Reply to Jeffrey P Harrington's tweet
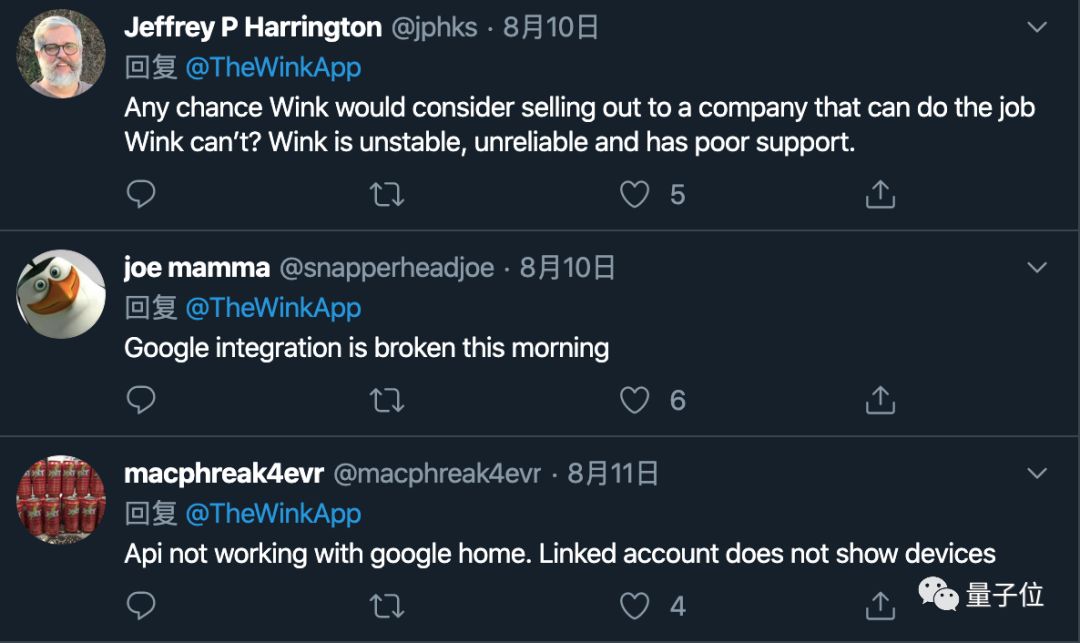 141,194
